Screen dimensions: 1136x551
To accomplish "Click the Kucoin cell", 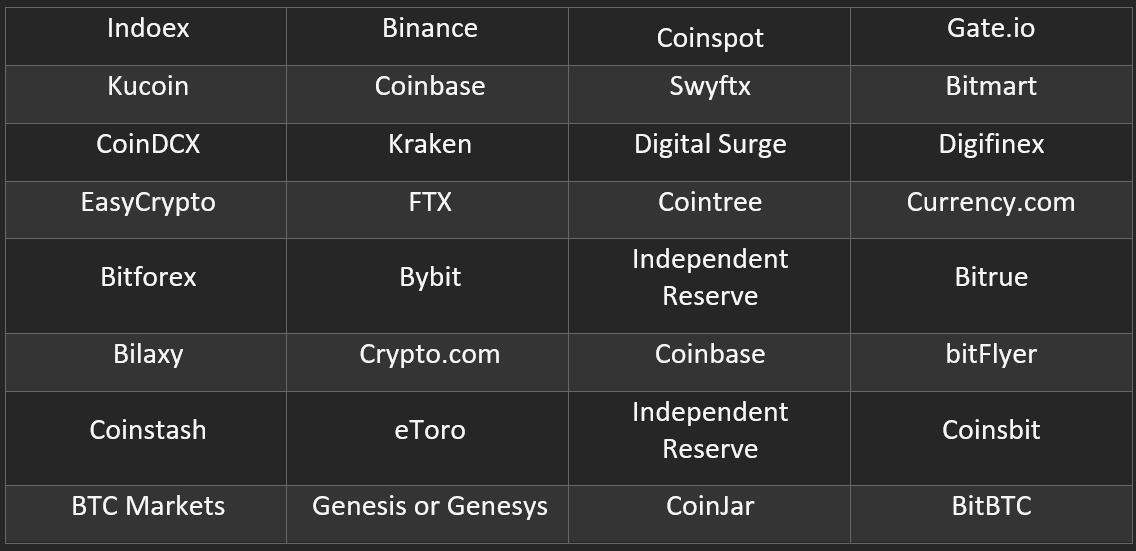I will pos(146,94).
